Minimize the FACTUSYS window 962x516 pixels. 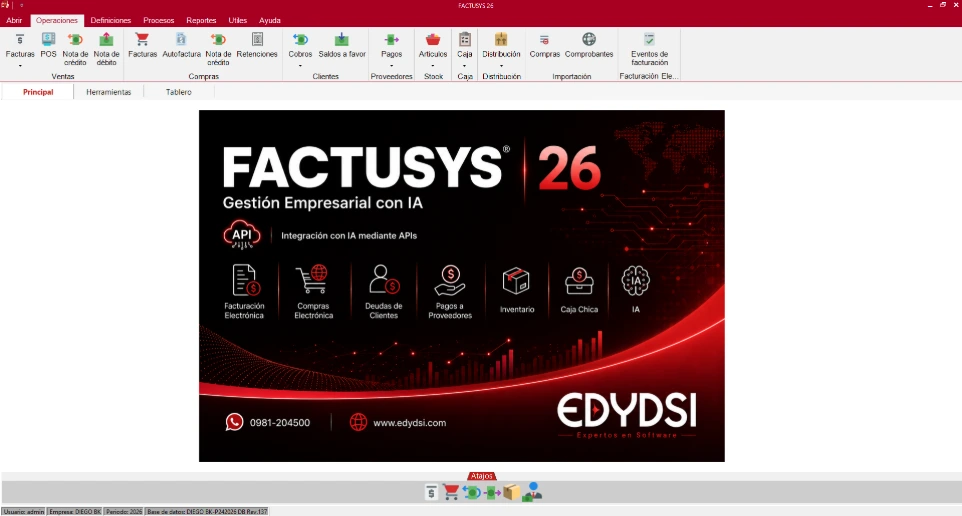930,5
